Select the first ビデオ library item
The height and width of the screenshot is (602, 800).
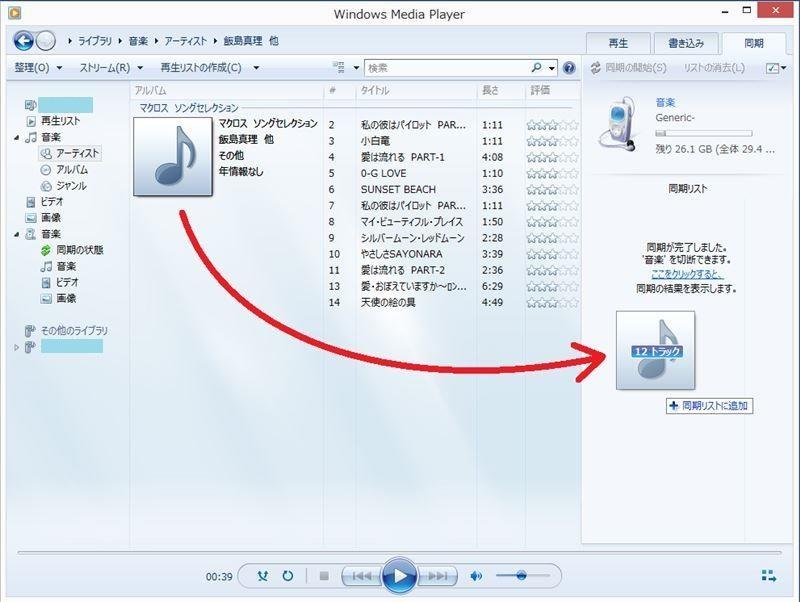point(52,202)
